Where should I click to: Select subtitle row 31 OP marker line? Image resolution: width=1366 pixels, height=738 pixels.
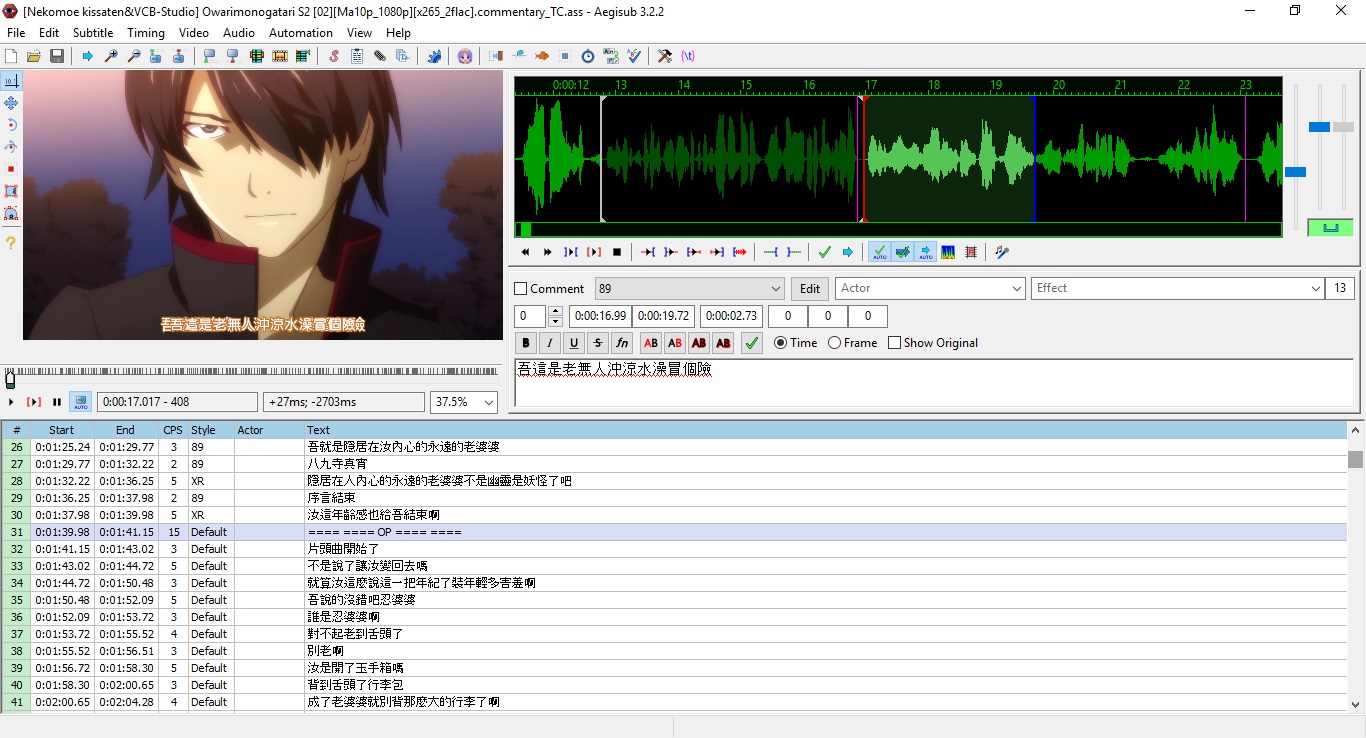pos(674,532)
